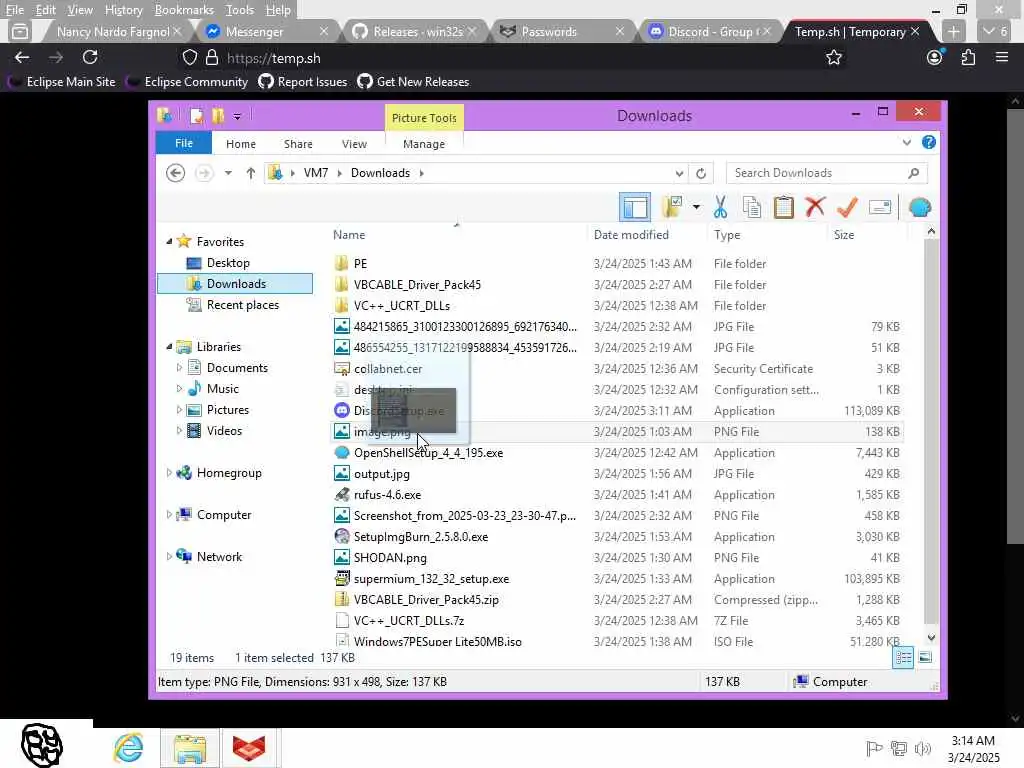1024x768 pixels.
Task: Expand the Documents library node
Action: 180,368
